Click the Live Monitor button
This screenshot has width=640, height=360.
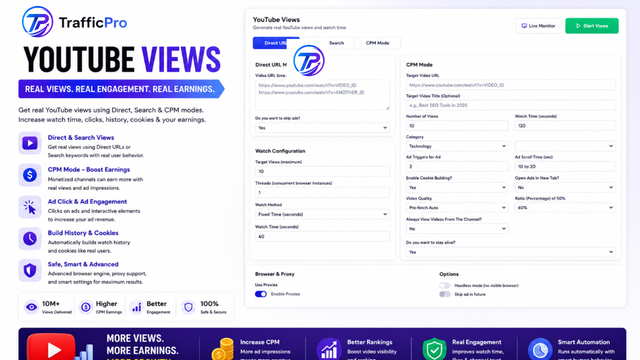(538, 26)
